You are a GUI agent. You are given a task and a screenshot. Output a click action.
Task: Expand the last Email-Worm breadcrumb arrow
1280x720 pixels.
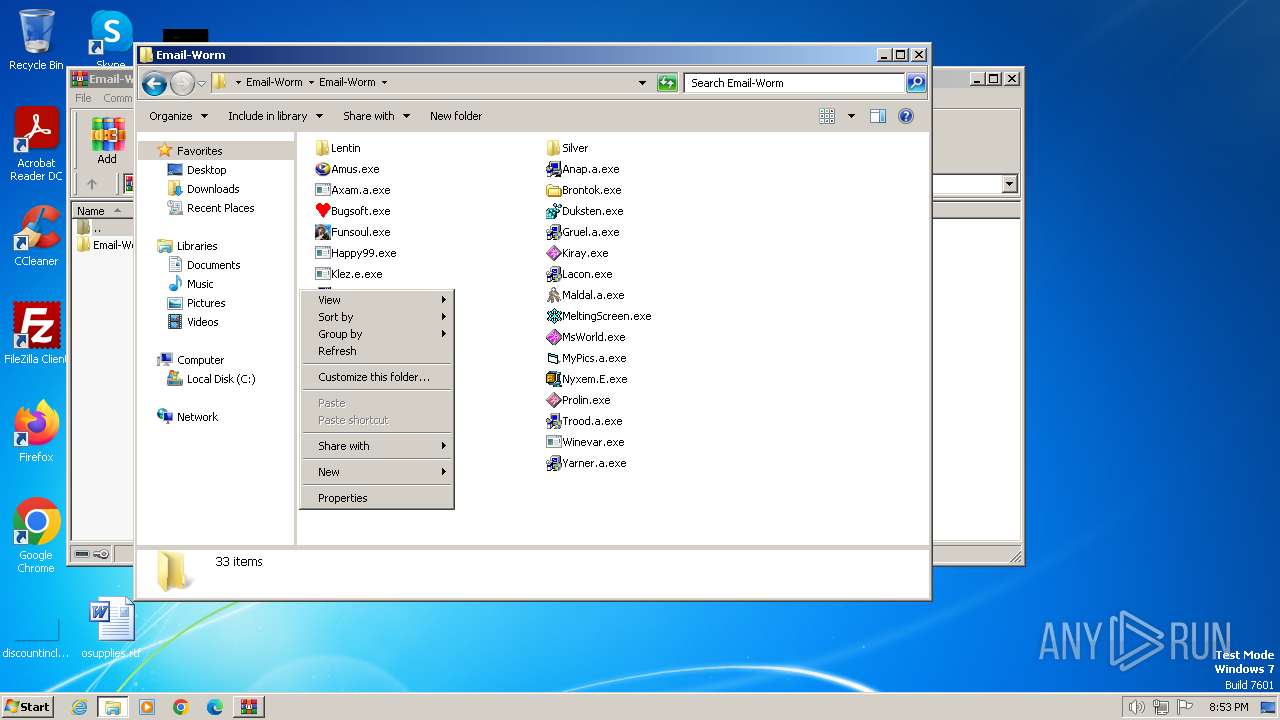[x=384, y=83]
